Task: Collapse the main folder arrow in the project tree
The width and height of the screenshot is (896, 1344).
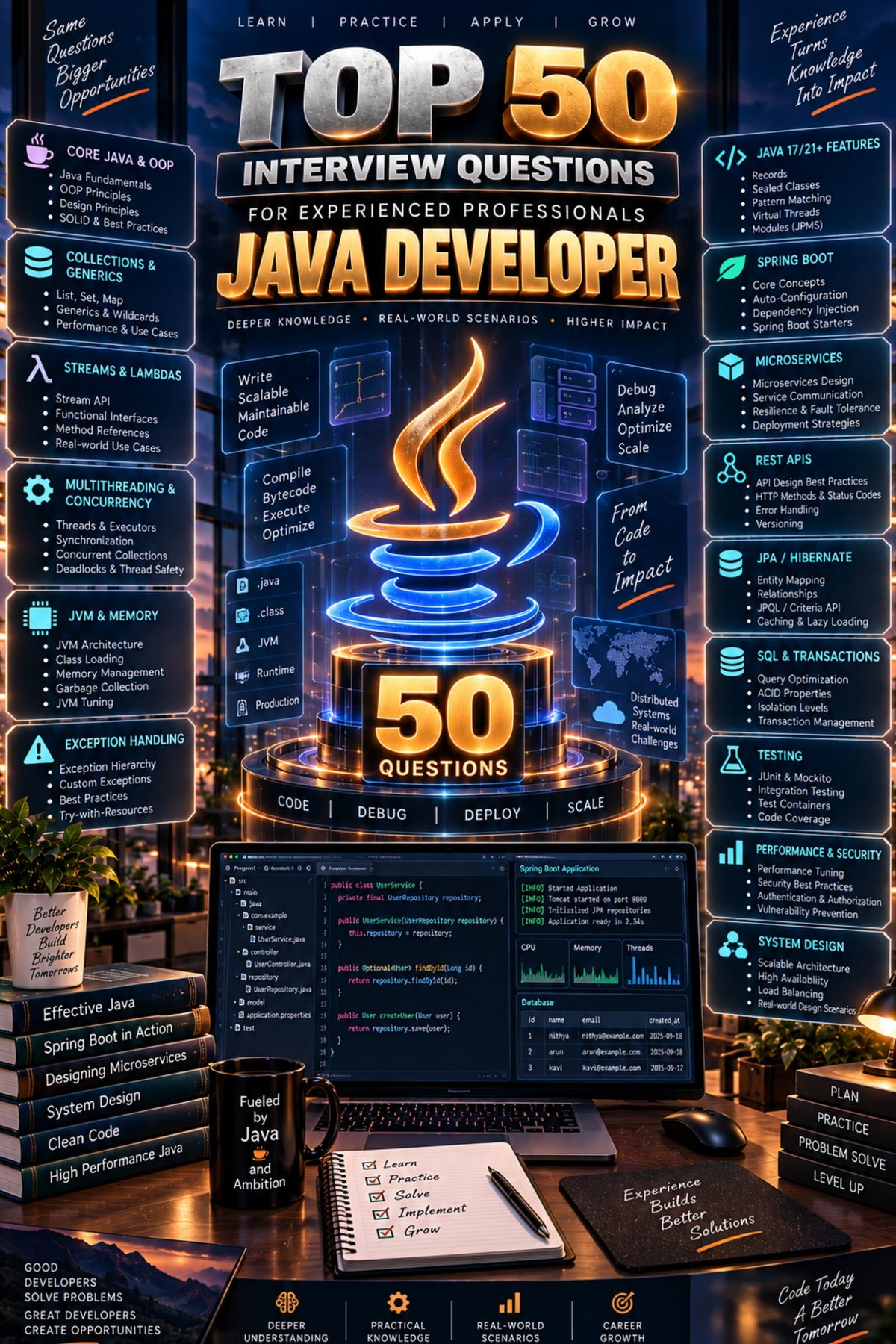Action: coord(231,892)
